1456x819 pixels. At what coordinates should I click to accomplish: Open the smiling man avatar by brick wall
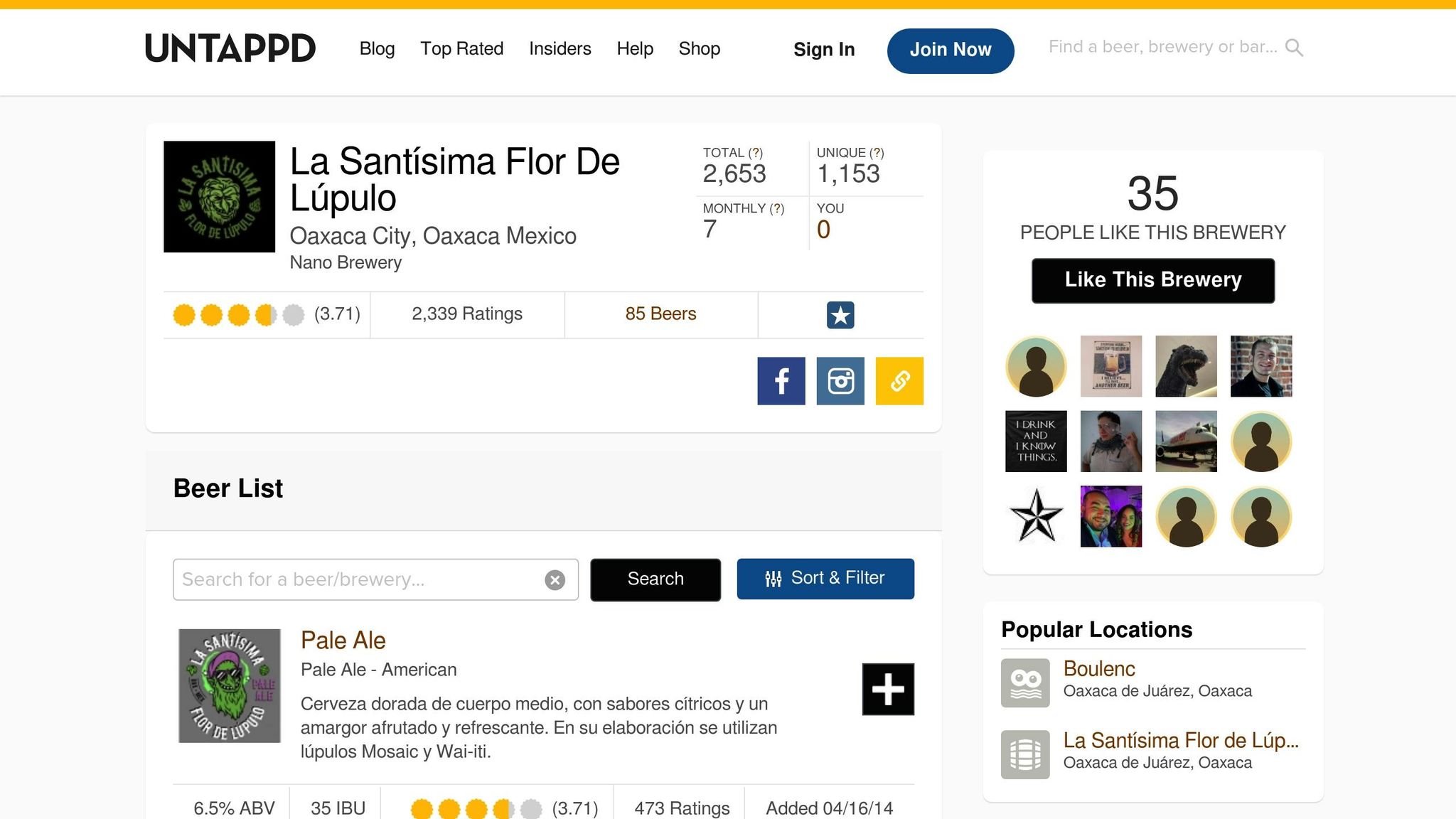click(1261, 366)
